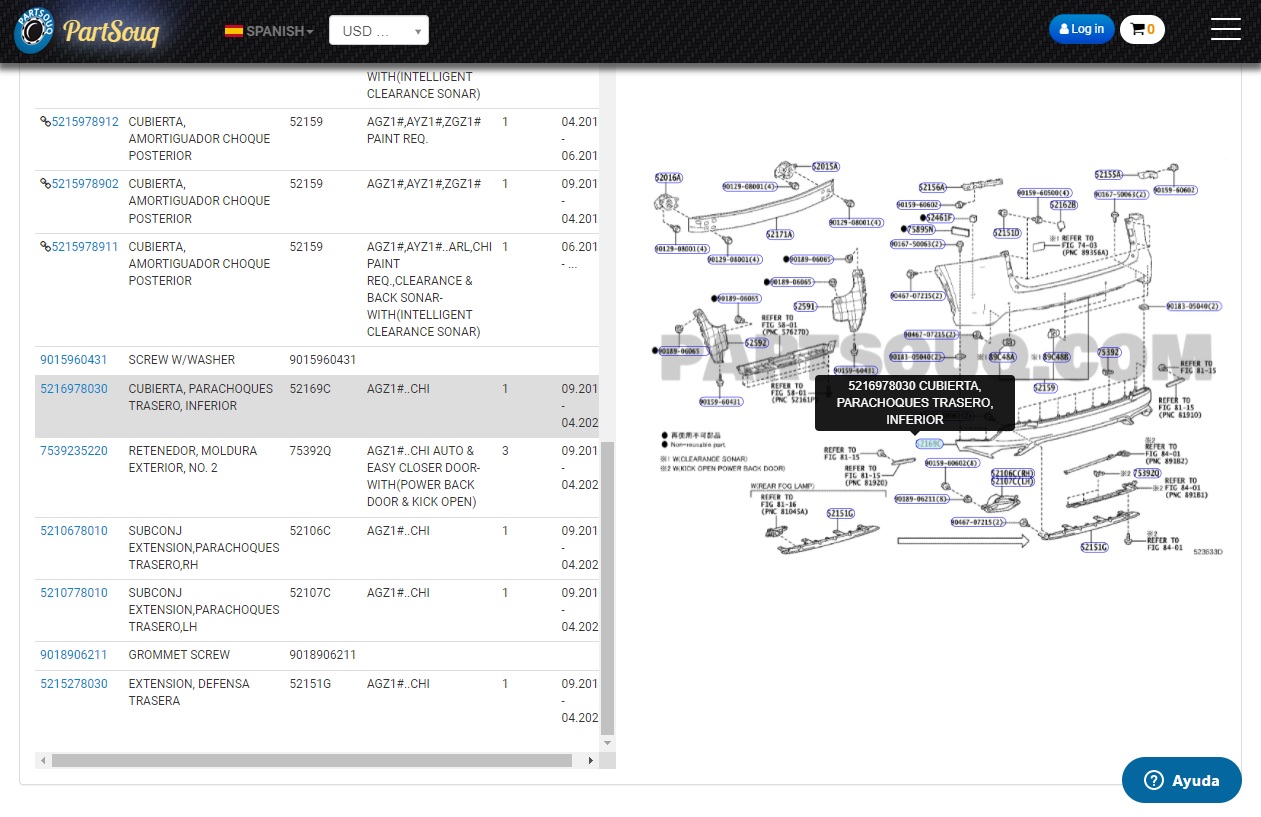1261x817 pixels.
Task: Open part number 5215278030 link
Action: [74, 684]
